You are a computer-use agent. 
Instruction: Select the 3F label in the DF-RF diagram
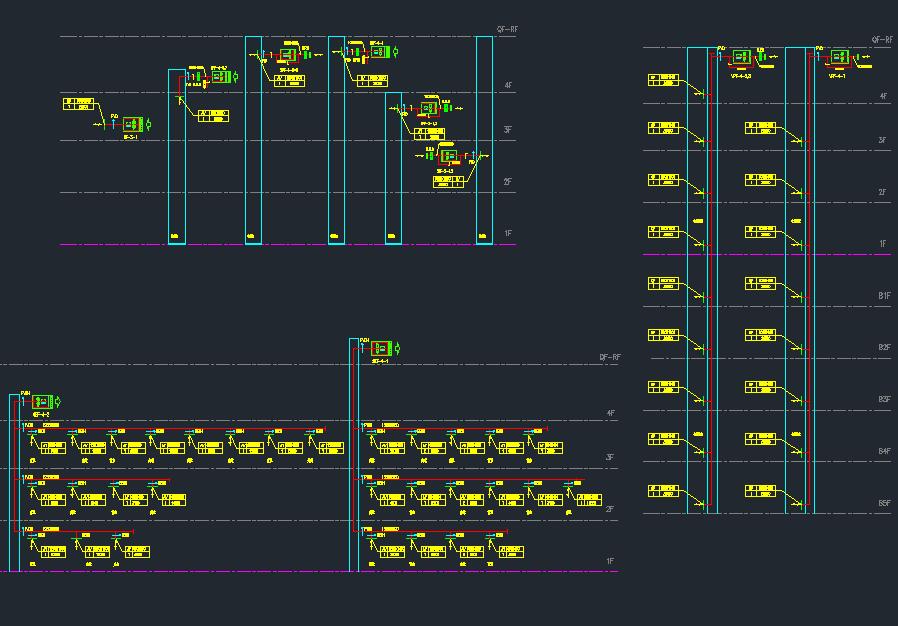click(x=611, y=457)
